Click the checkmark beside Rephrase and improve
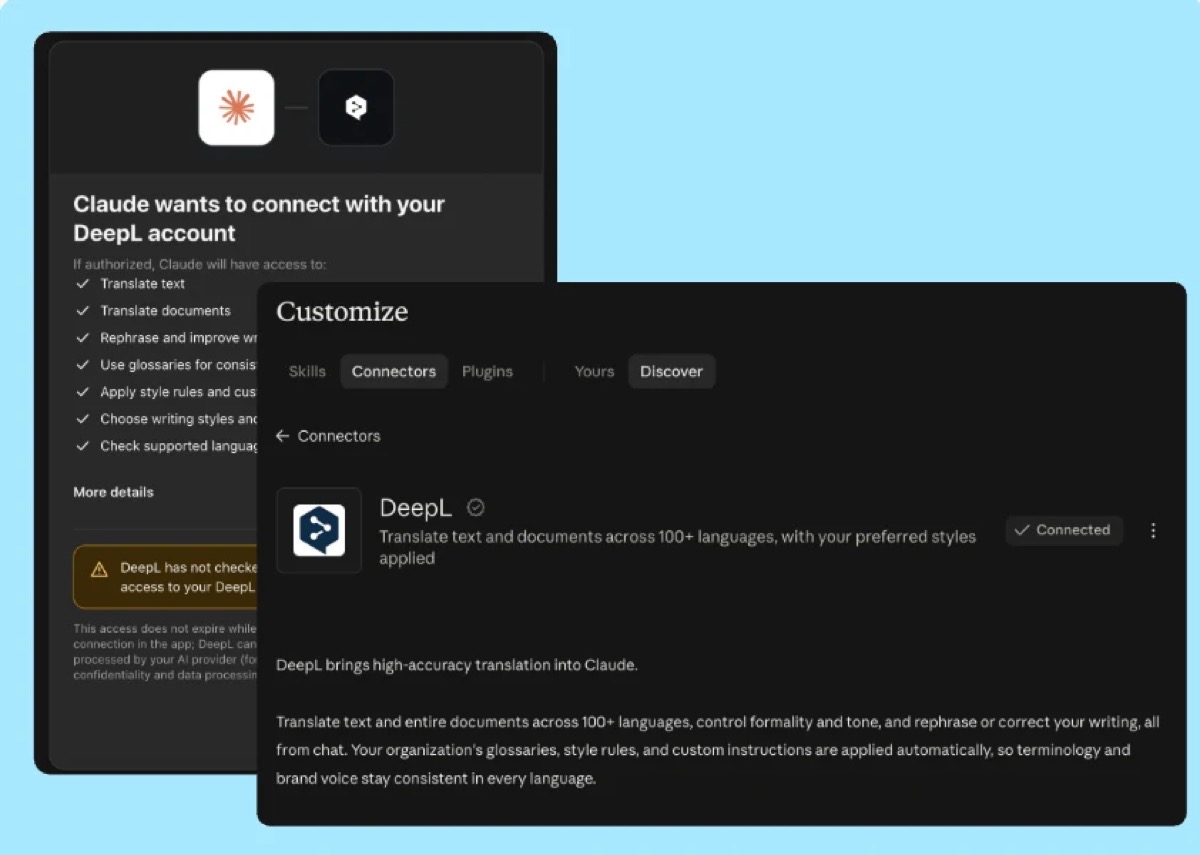Screen dimensions: 1200x855 coord(82,338)
